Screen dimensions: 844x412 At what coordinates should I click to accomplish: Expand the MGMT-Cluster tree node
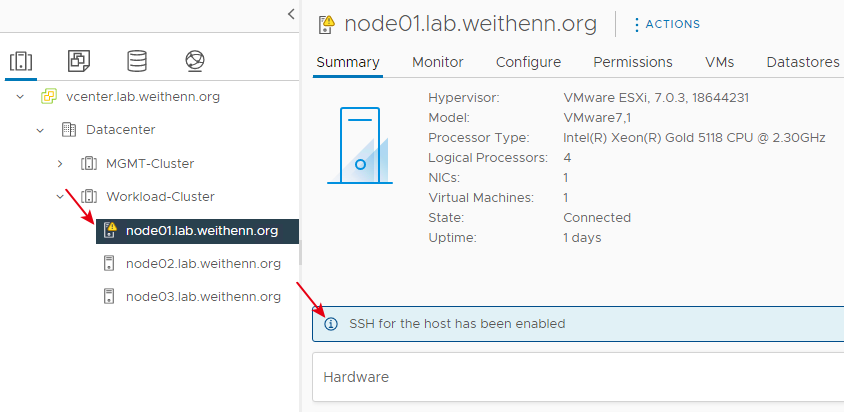click(x=60, y=163)
